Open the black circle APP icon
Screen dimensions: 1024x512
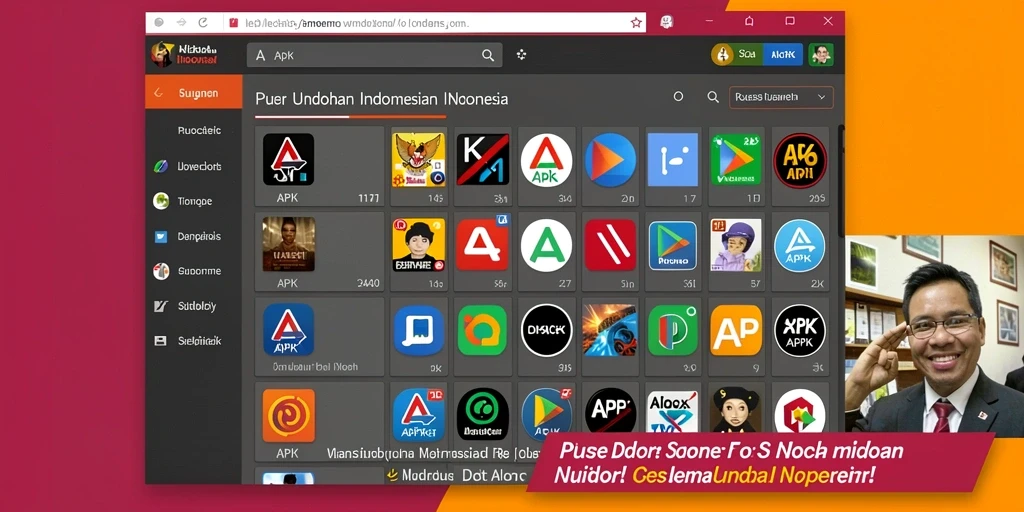610,411
